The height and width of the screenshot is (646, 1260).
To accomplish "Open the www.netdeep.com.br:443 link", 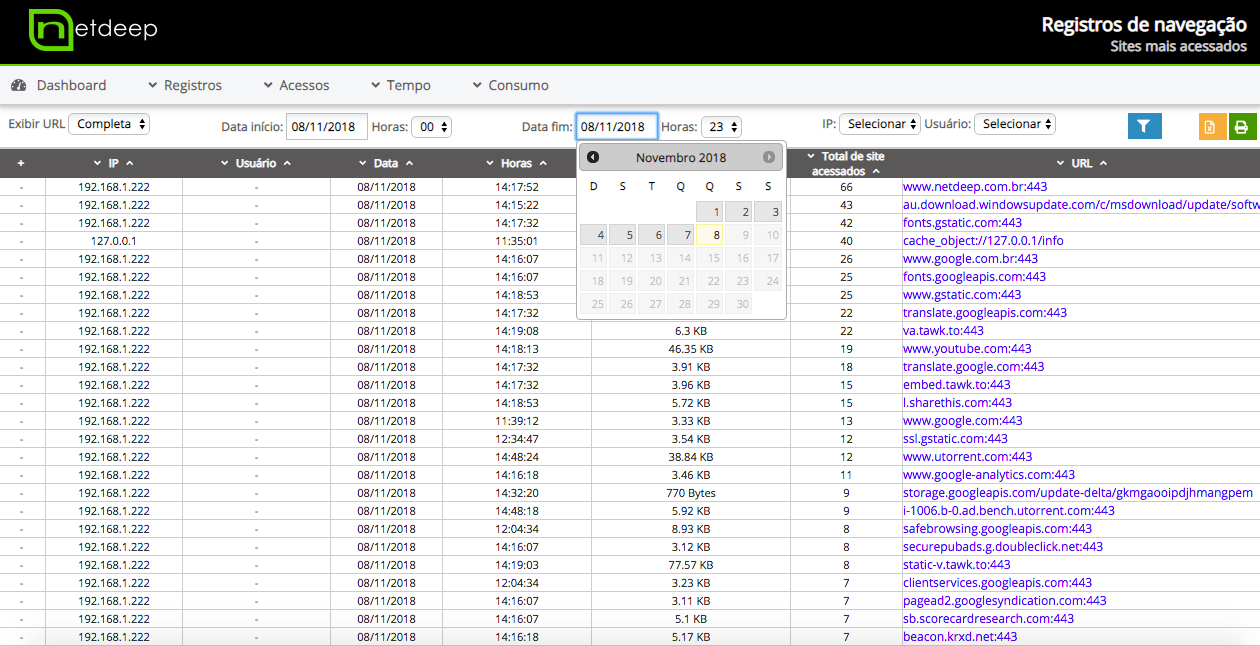I will (x=974, y=187).
